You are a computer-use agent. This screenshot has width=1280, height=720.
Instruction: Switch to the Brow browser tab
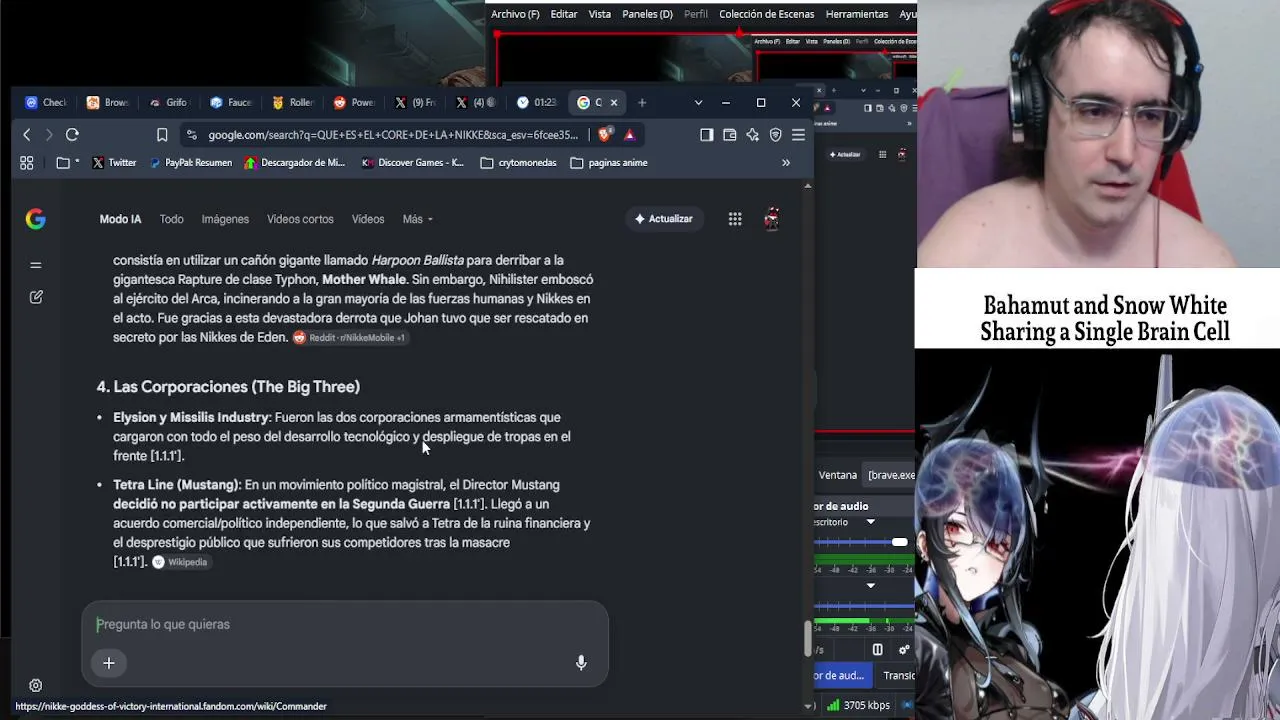[108, 102]
